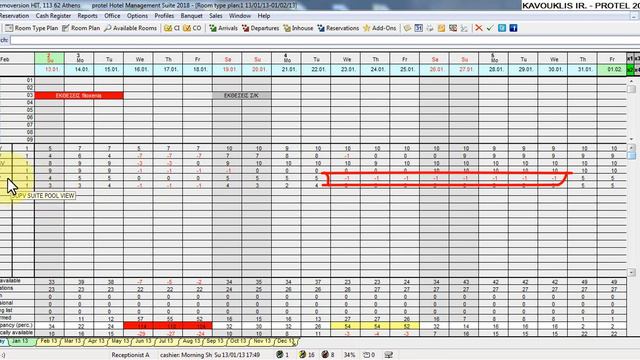Click the top events area scrollbar up arrow

click(631, 81)
